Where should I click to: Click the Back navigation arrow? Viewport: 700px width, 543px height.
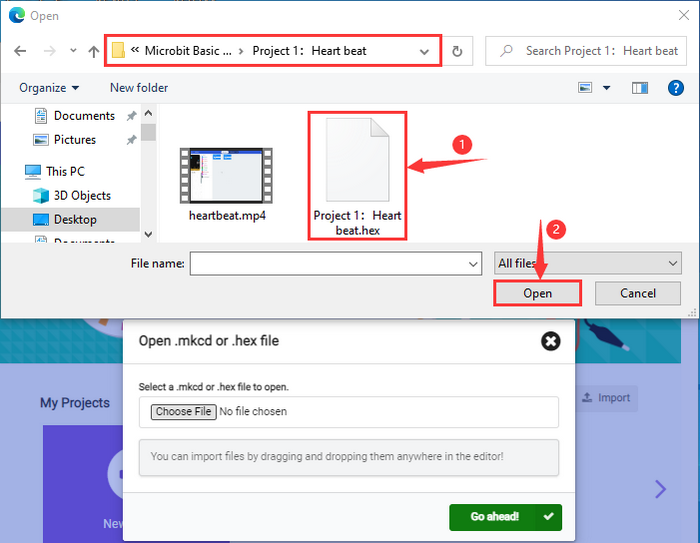click(x=20, y=51)
